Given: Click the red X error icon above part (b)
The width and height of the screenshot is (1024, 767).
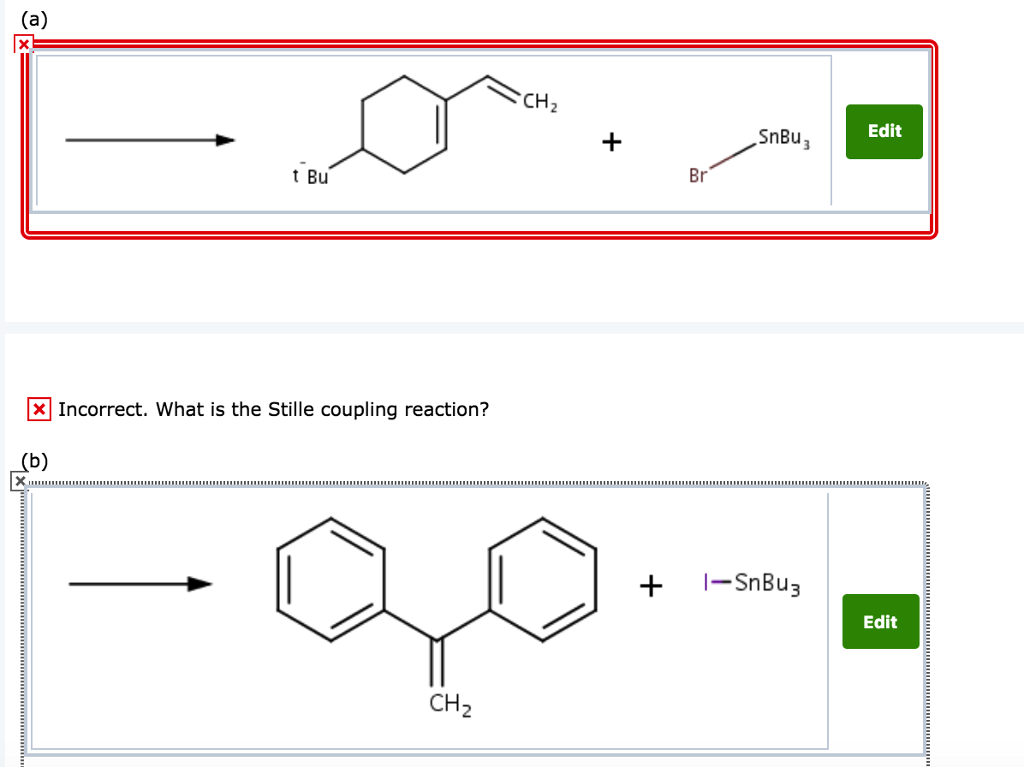Looking at the screenshot, I should pos(18,481).
